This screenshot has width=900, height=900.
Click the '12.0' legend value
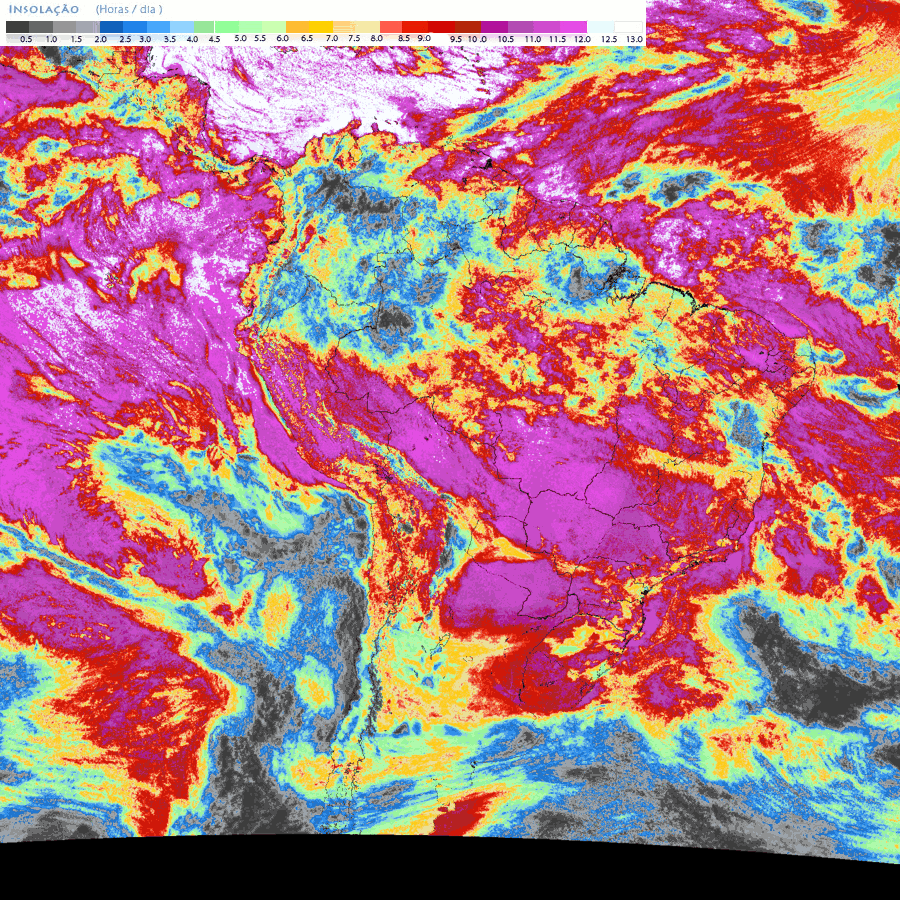583,39
